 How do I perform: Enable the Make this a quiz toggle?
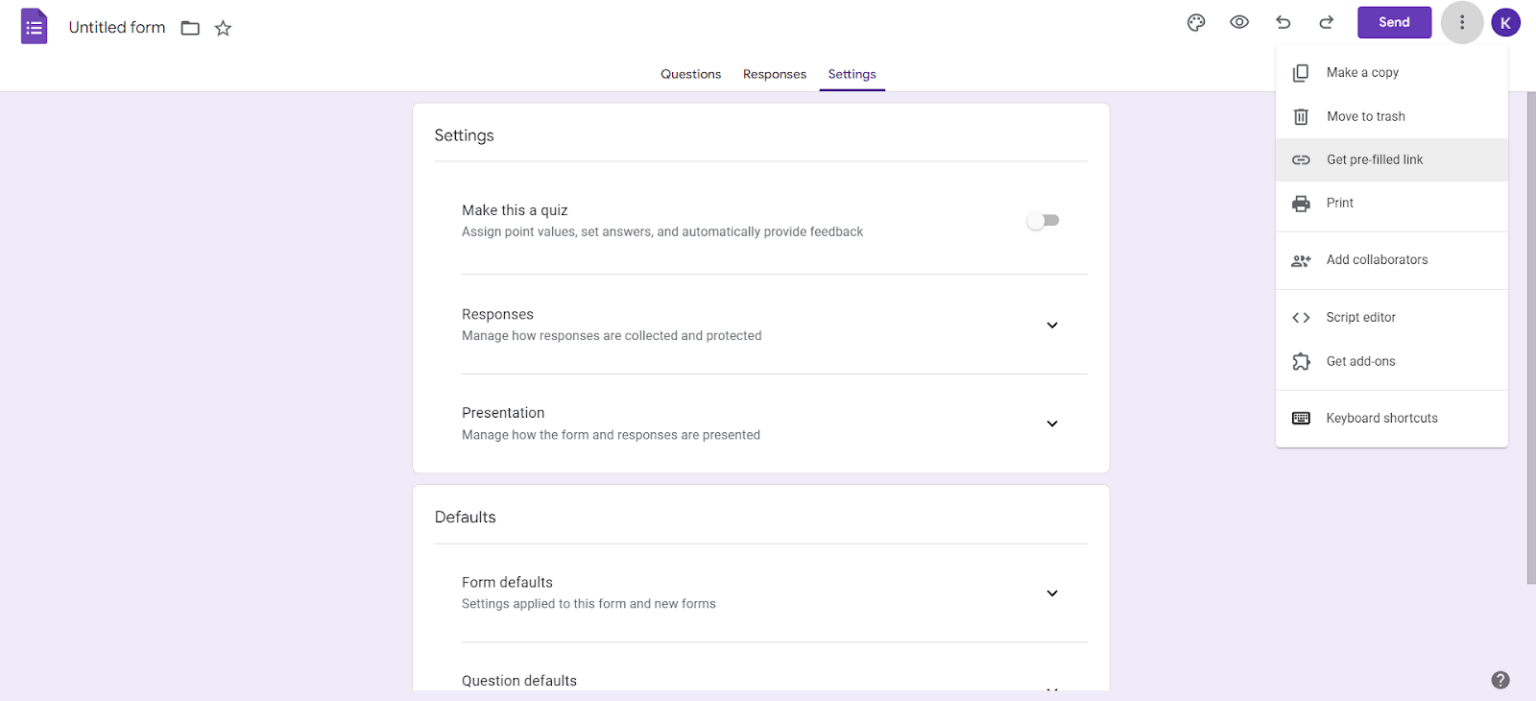point(1043,220)
